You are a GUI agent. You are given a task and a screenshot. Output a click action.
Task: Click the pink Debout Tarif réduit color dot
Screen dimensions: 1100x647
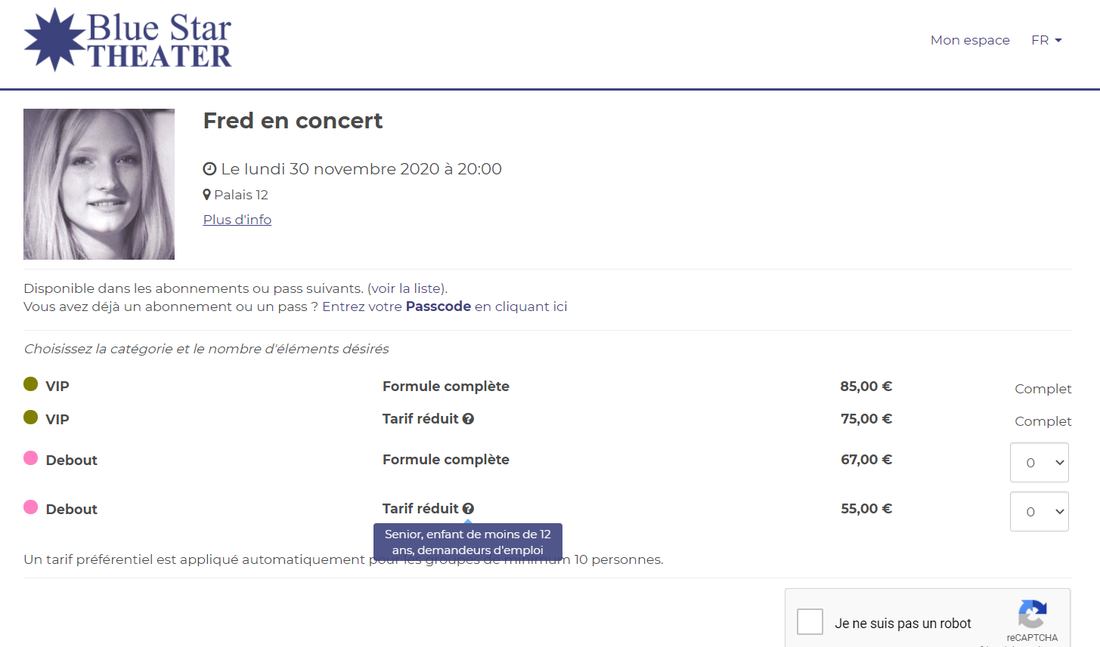coord(31,507)
